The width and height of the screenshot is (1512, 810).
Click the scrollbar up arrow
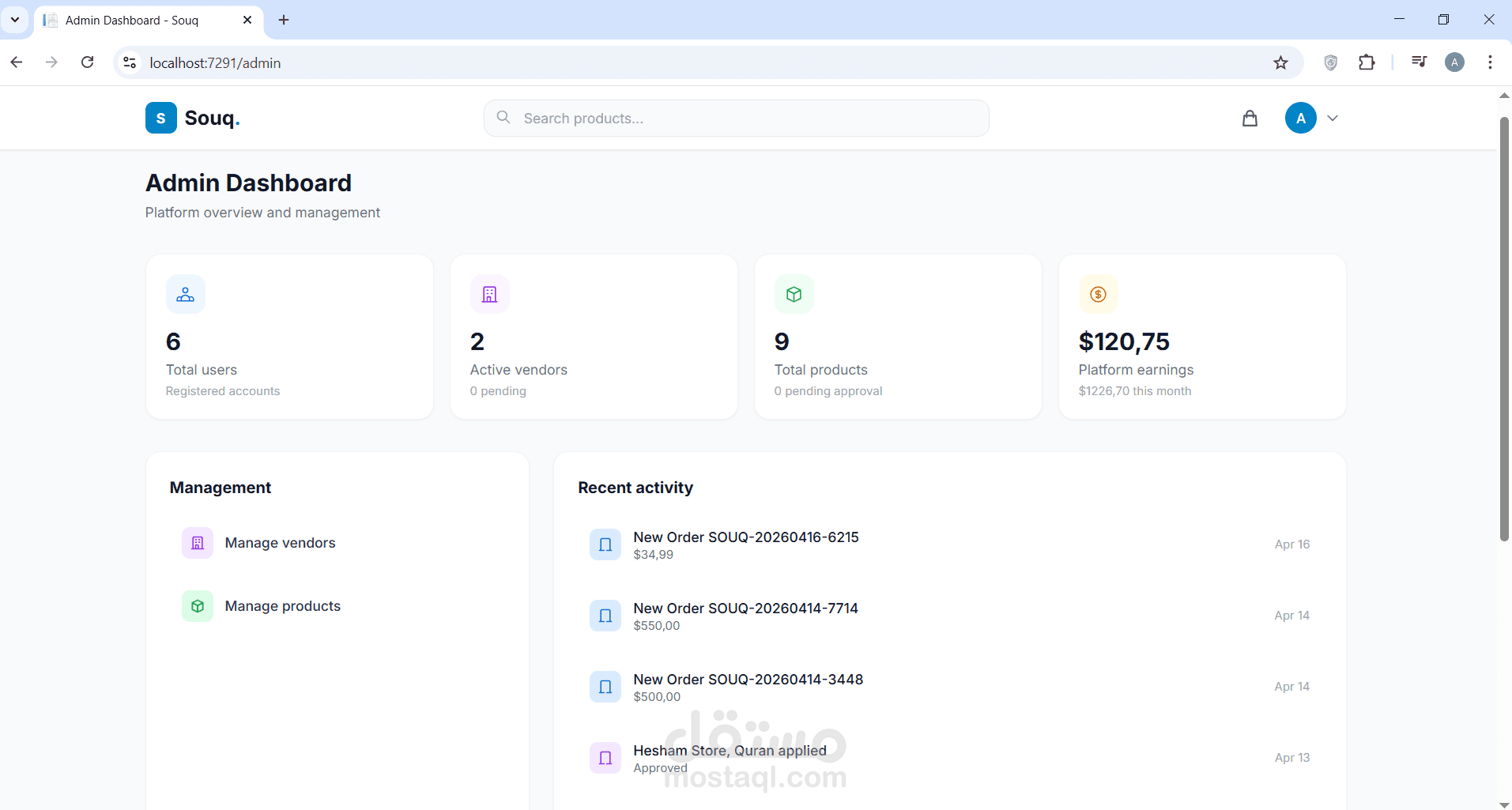tap(1504, 95)
